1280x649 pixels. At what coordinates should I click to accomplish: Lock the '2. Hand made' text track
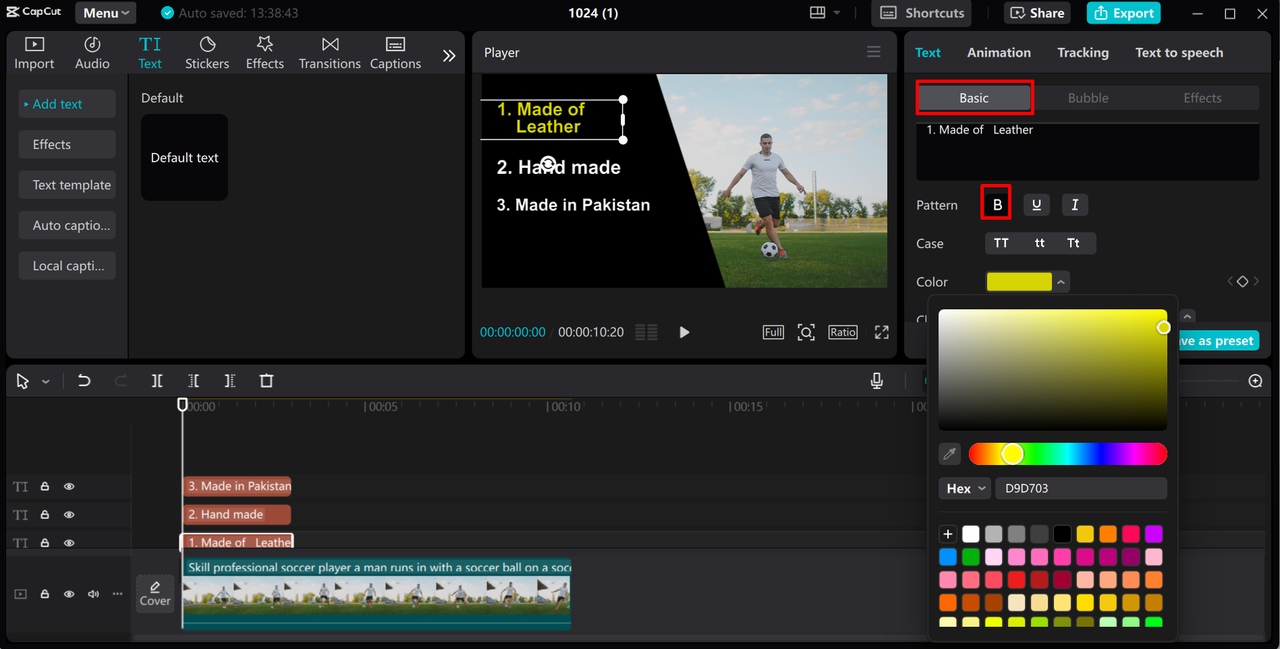44,514
